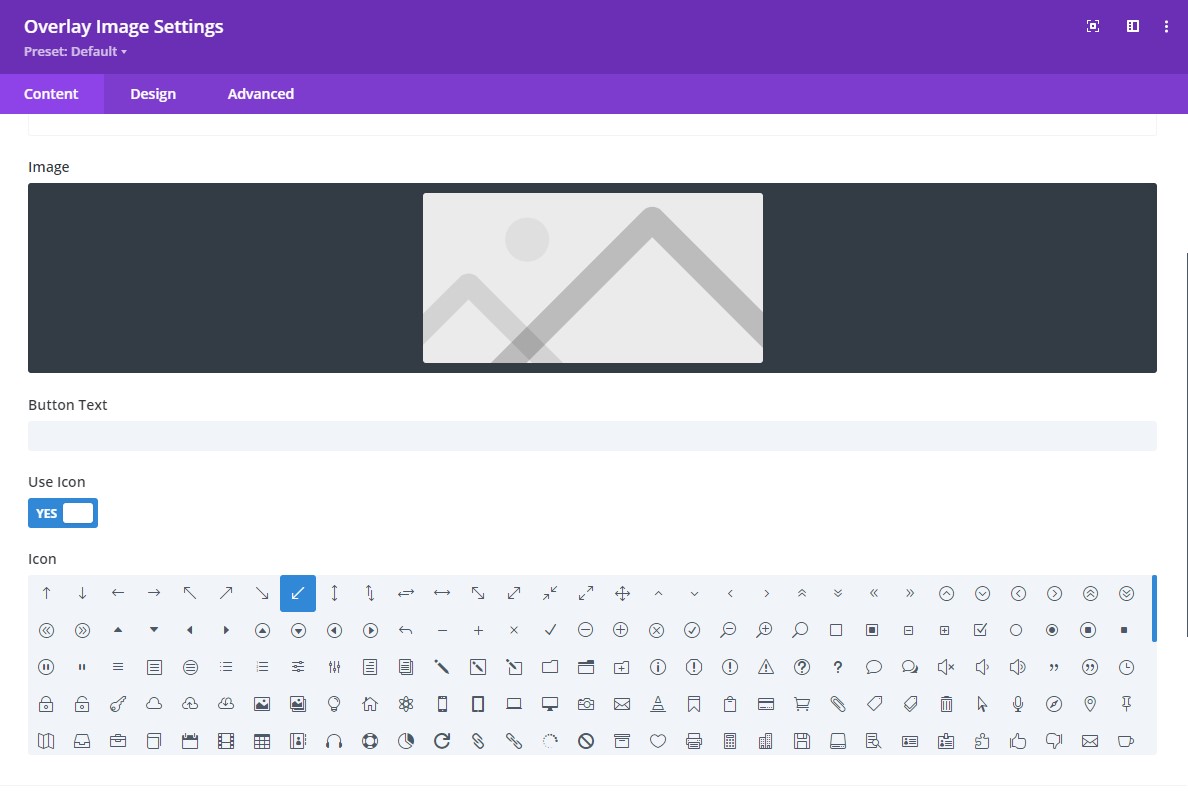Pick the pushpin icon
The height and width of the screenshot is (796, 1188).
pos(1126,704)
